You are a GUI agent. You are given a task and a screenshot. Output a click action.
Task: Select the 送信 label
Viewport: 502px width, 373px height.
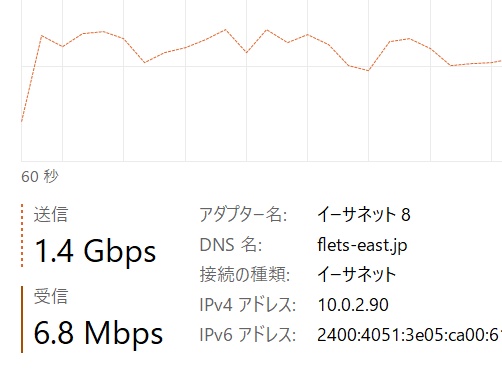(51, 214)
